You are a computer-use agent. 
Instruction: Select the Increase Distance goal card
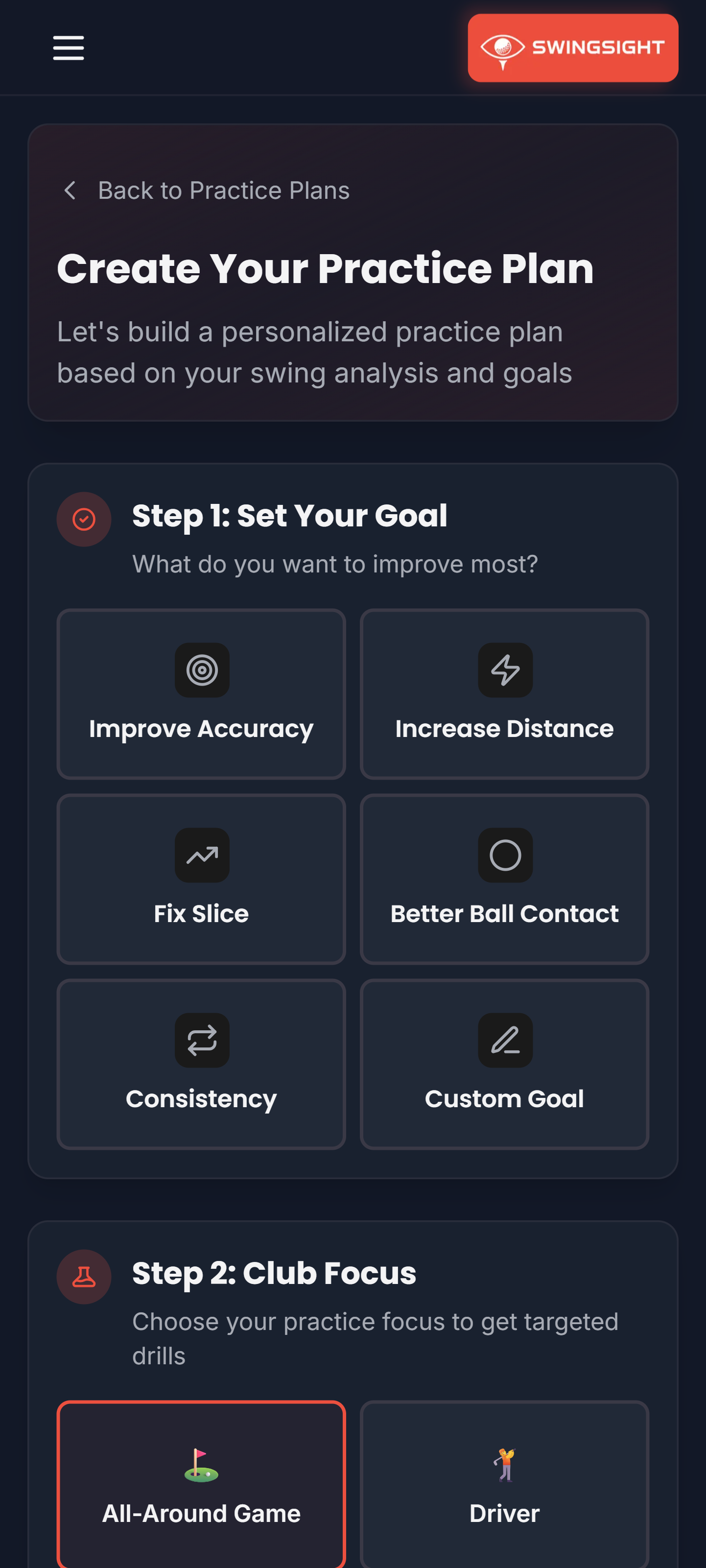tap(505, 694)
